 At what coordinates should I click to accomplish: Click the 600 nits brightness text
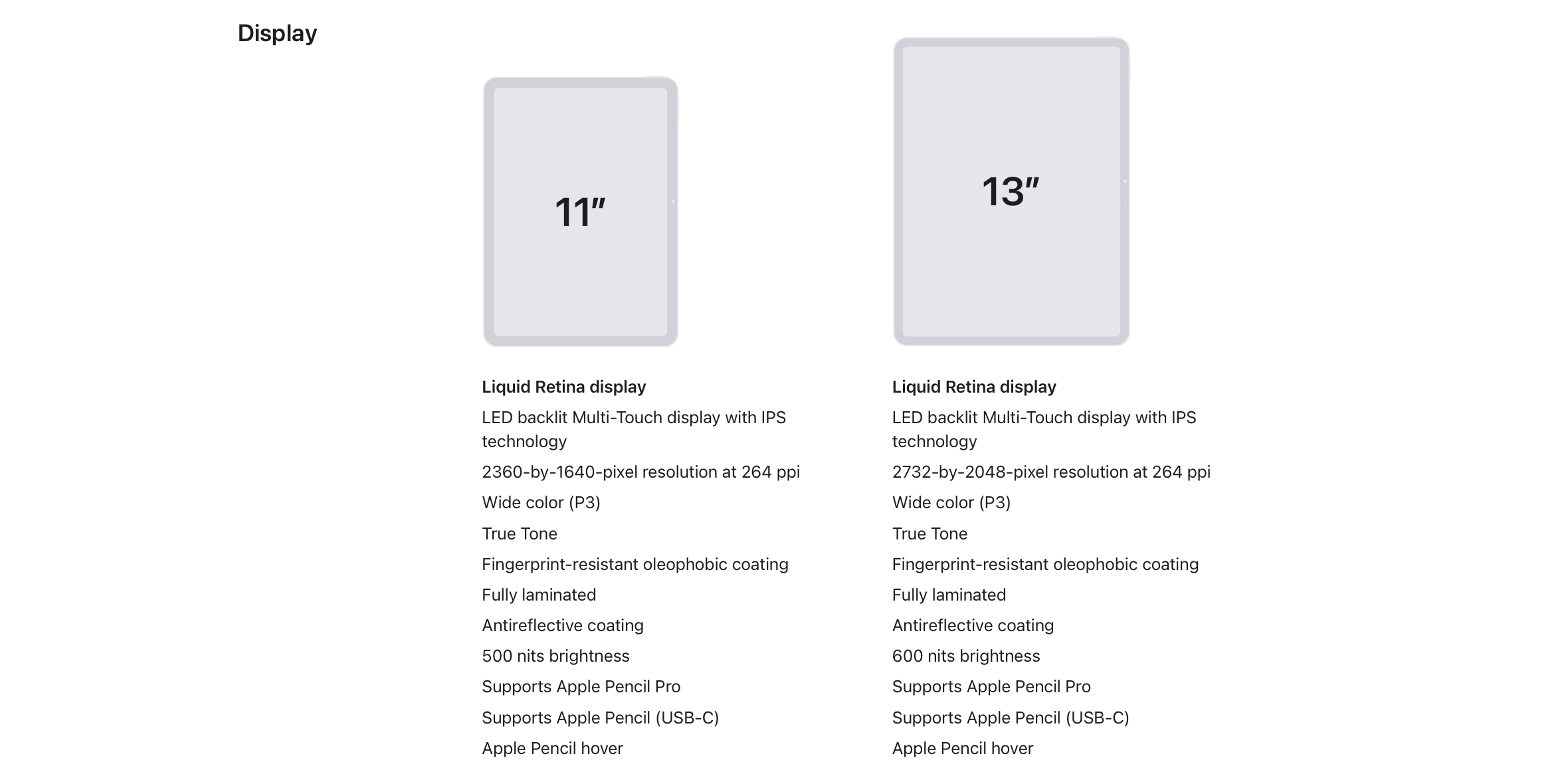965,656
